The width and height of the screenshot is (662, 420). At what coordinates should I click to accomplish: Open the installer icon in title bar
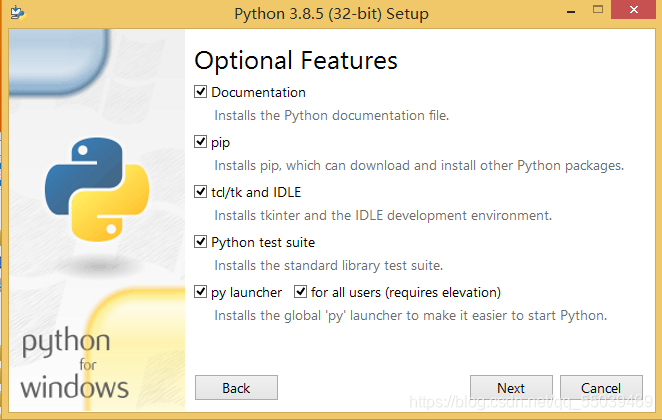coord(17,12)
